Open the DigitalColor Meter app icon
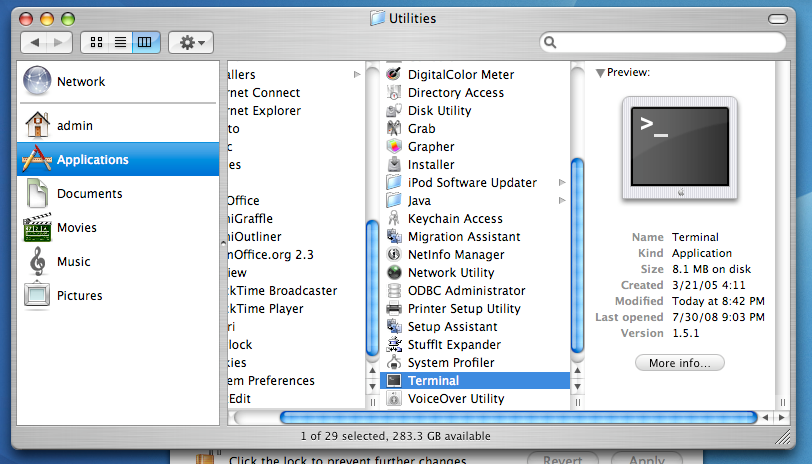The image size is (812, 464). coord(394,74)
